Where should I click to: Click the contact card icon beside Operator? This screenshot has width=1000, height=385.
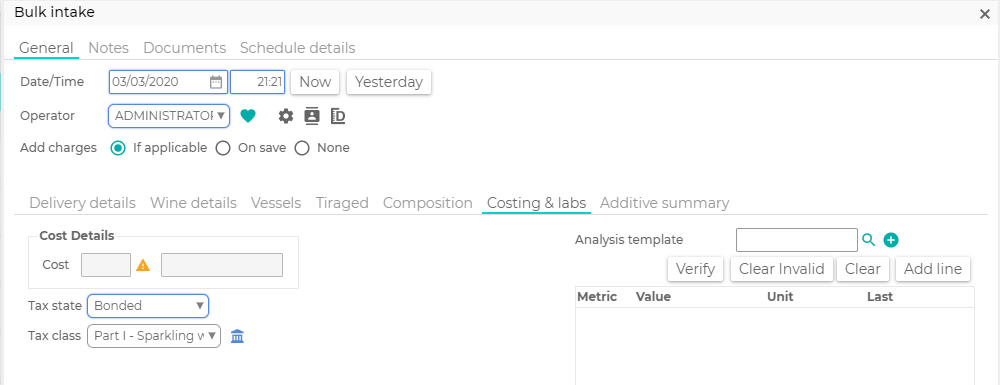(311, 115)
